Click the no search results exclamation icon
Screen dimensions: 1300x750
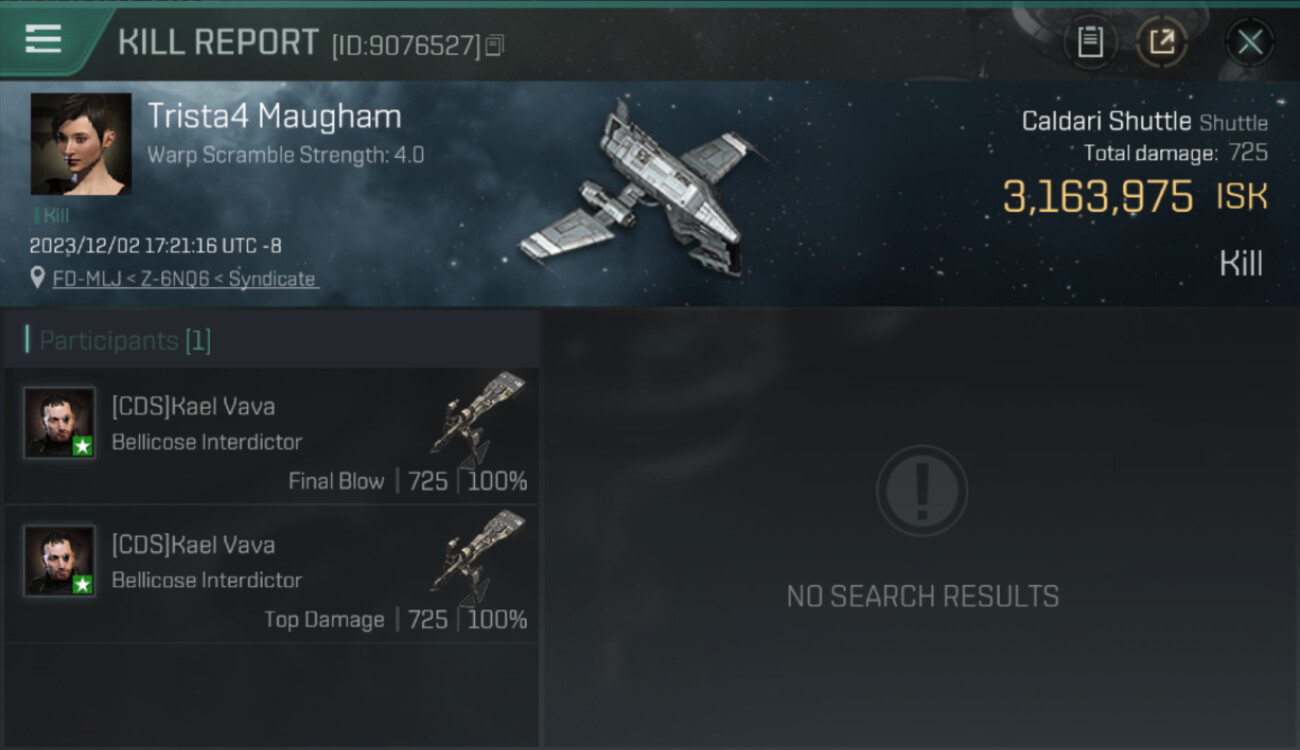coord(922,491)
